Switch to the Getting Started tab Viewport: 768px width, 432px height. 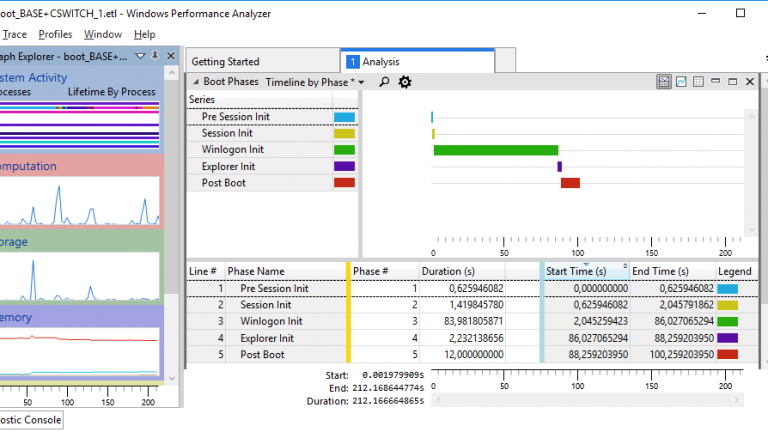pos(263,61)
